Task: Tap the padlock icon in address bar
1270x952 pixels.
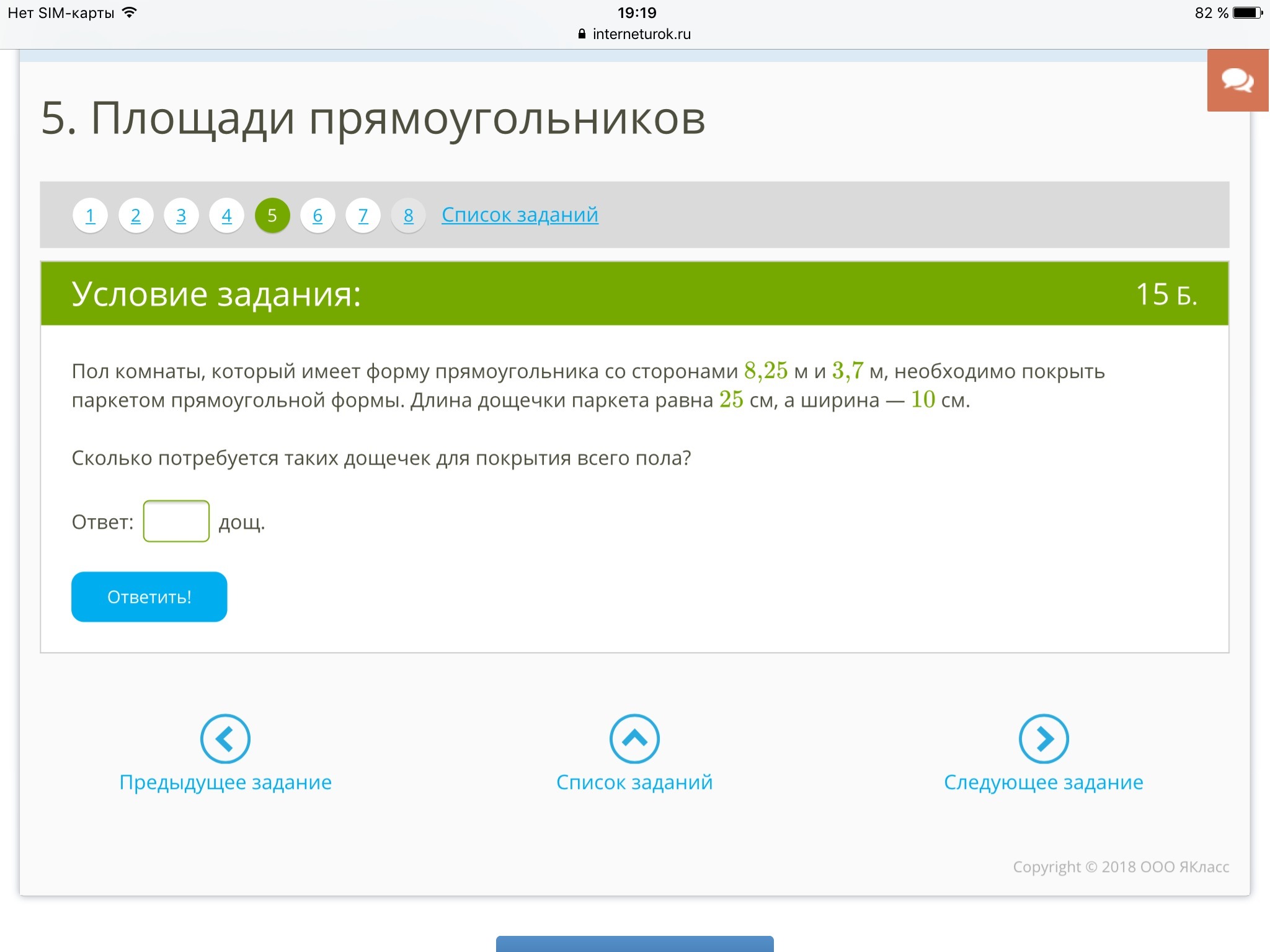Action: (582, 34)
